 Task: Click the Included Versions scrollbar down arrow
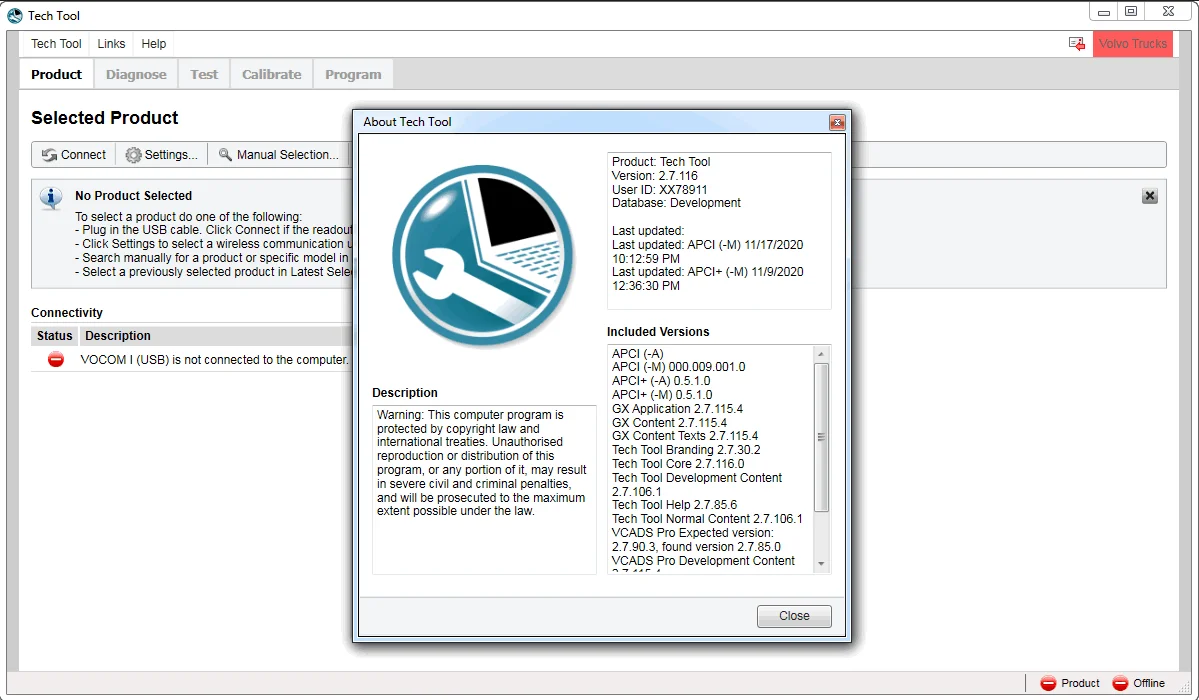(821, 565)
